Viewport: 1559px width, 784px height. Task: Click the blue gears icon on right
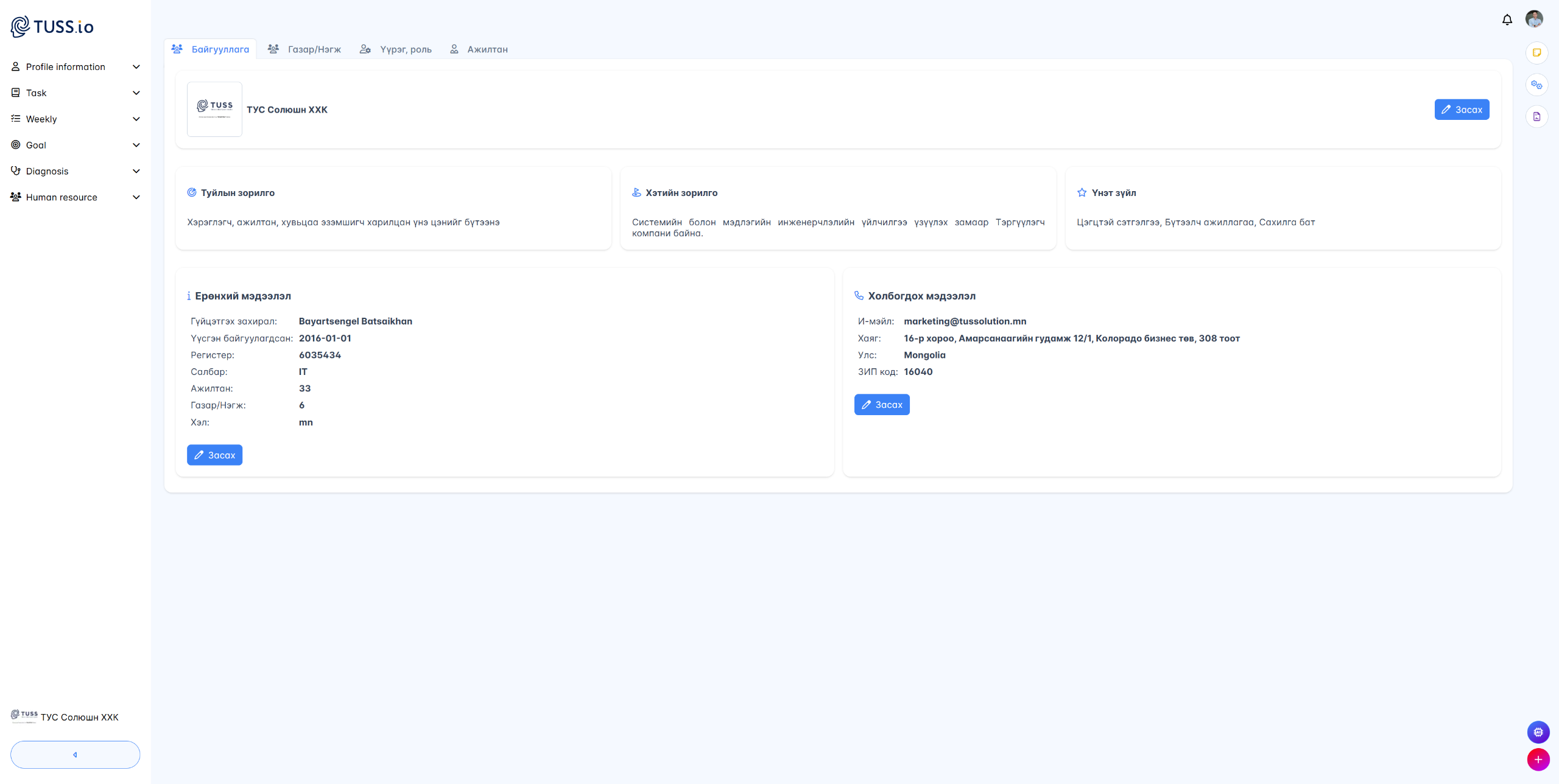pos(1536,85)
